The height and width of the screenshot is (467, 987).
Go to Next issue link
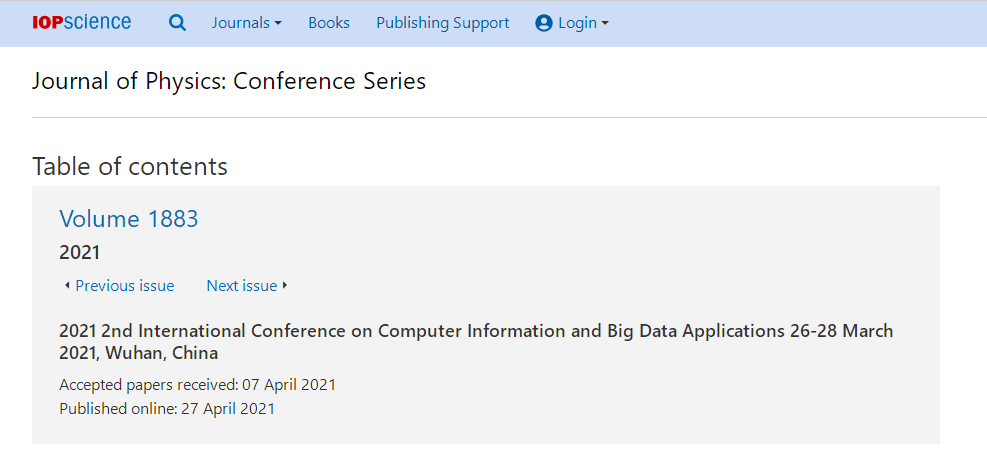coord(242,286)
